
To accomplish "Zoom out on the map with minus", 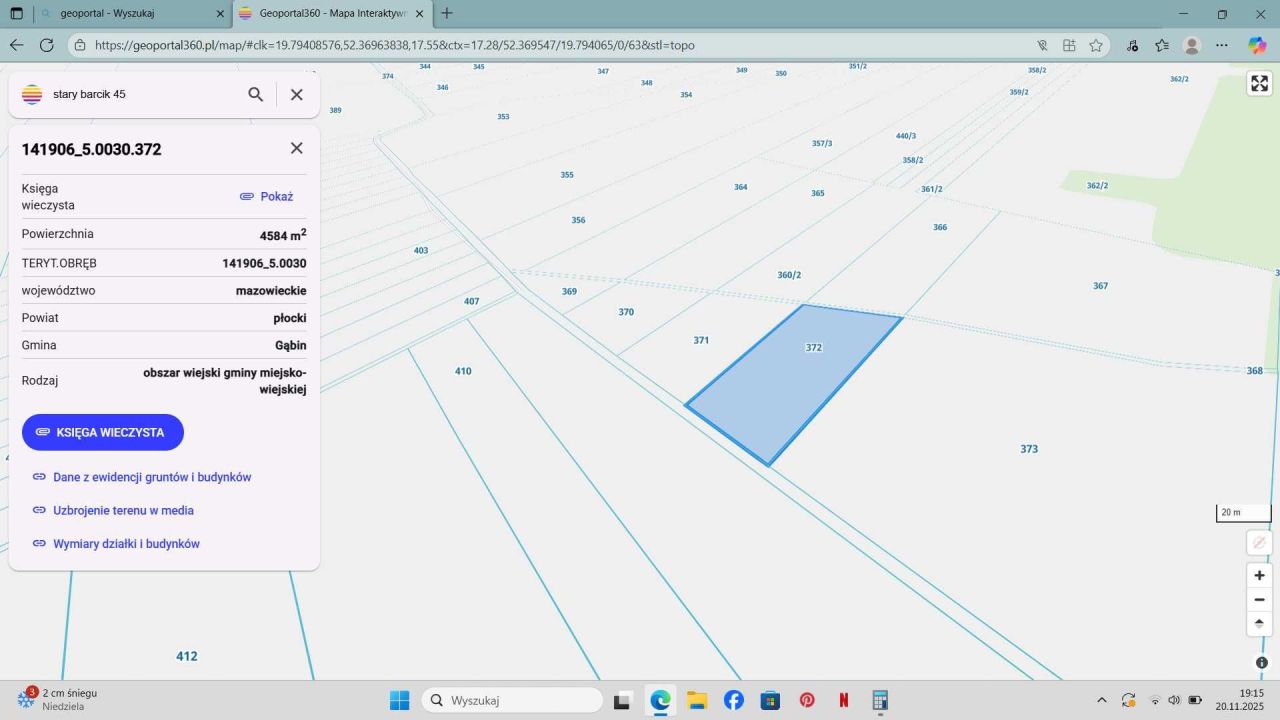I will point(1259,600).
